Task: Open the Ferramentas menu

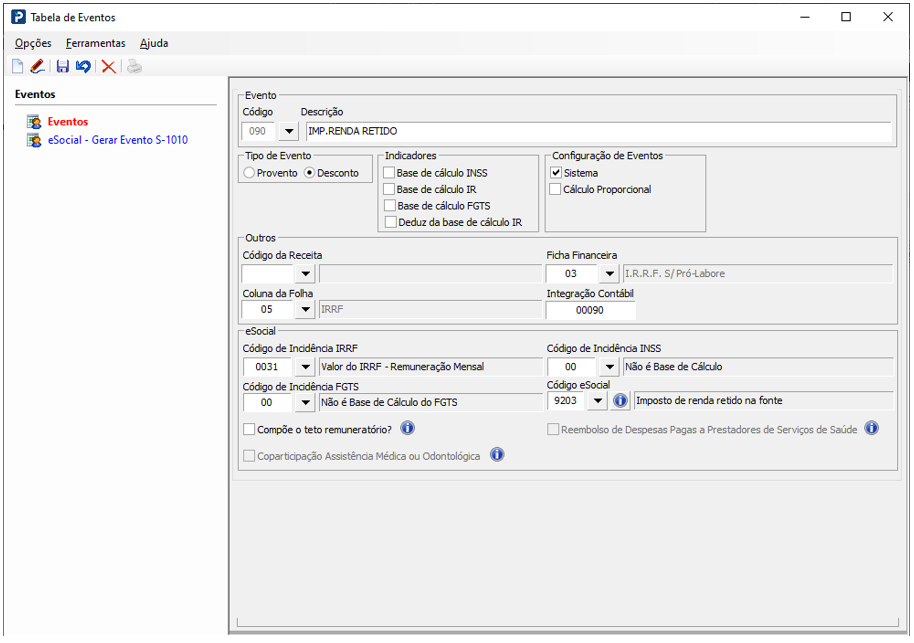Action: pos(95,43)
